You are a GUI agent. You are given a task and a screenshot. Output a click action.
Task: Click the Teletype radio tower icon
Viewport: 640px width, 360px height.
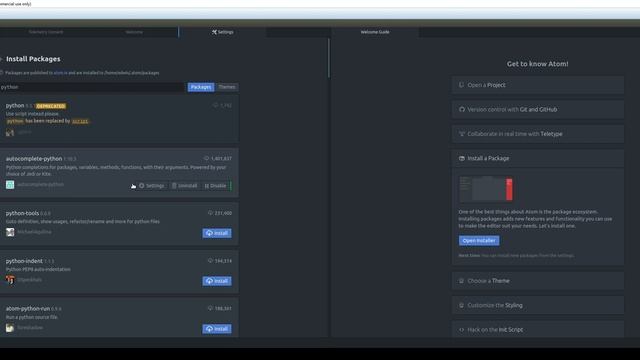click(x=462, y=134)
